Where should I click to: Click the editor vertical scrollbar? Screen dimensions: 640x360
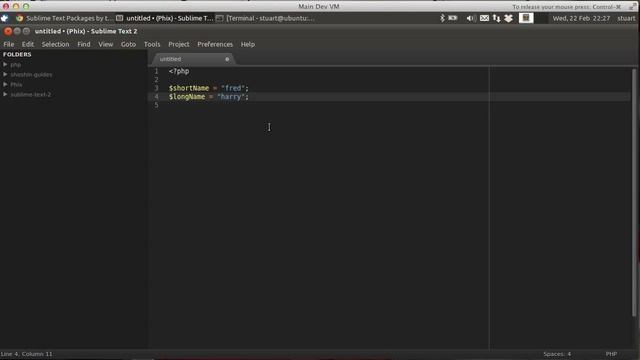(634, 193)
